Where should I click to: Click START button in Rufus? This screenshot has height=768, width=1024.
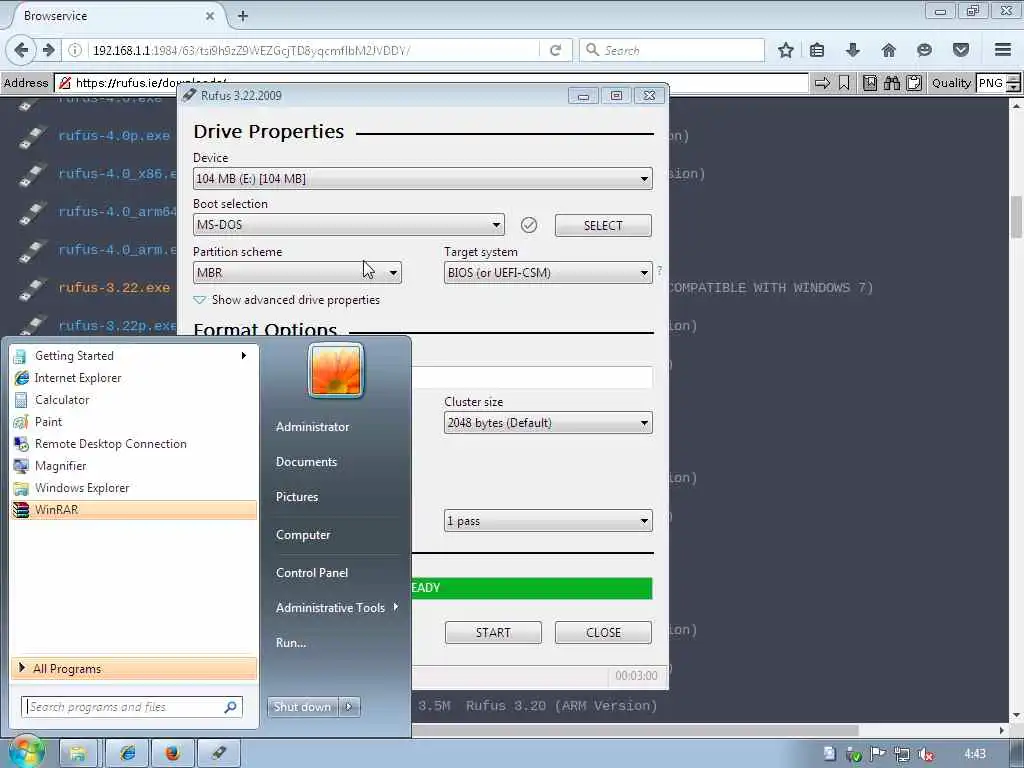pos(493,632)
